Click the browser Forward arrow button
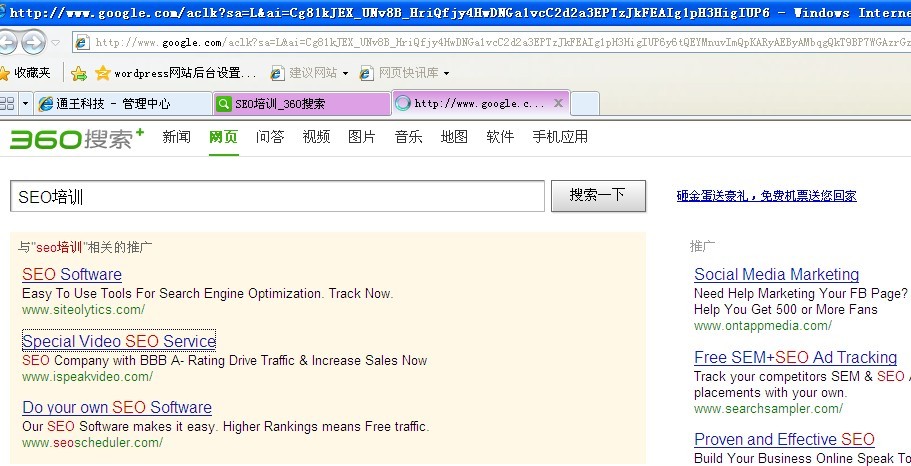 click(x=33, y=42)
